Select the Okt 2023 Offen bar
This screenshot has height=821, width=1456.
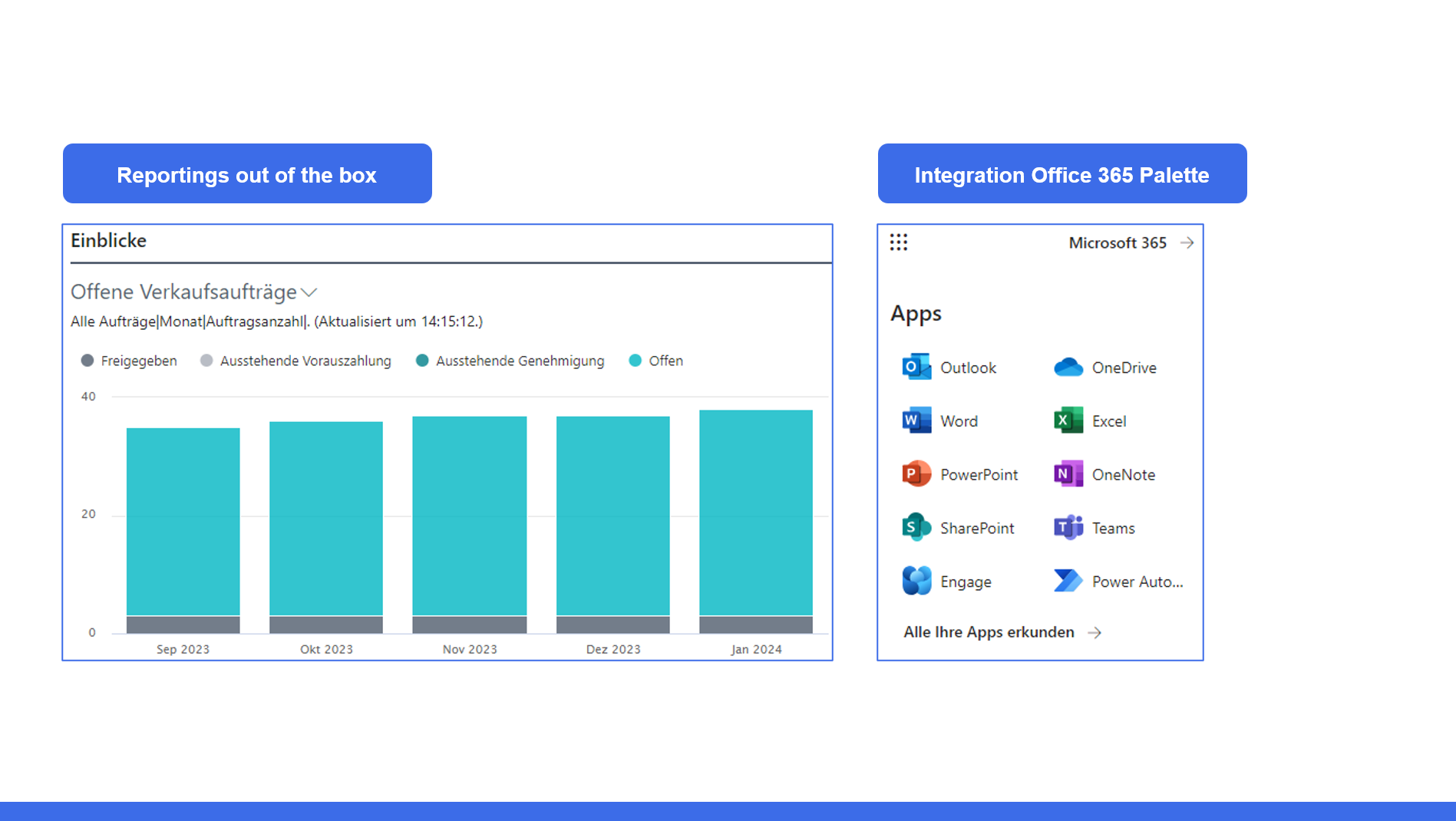click(326, 519)
